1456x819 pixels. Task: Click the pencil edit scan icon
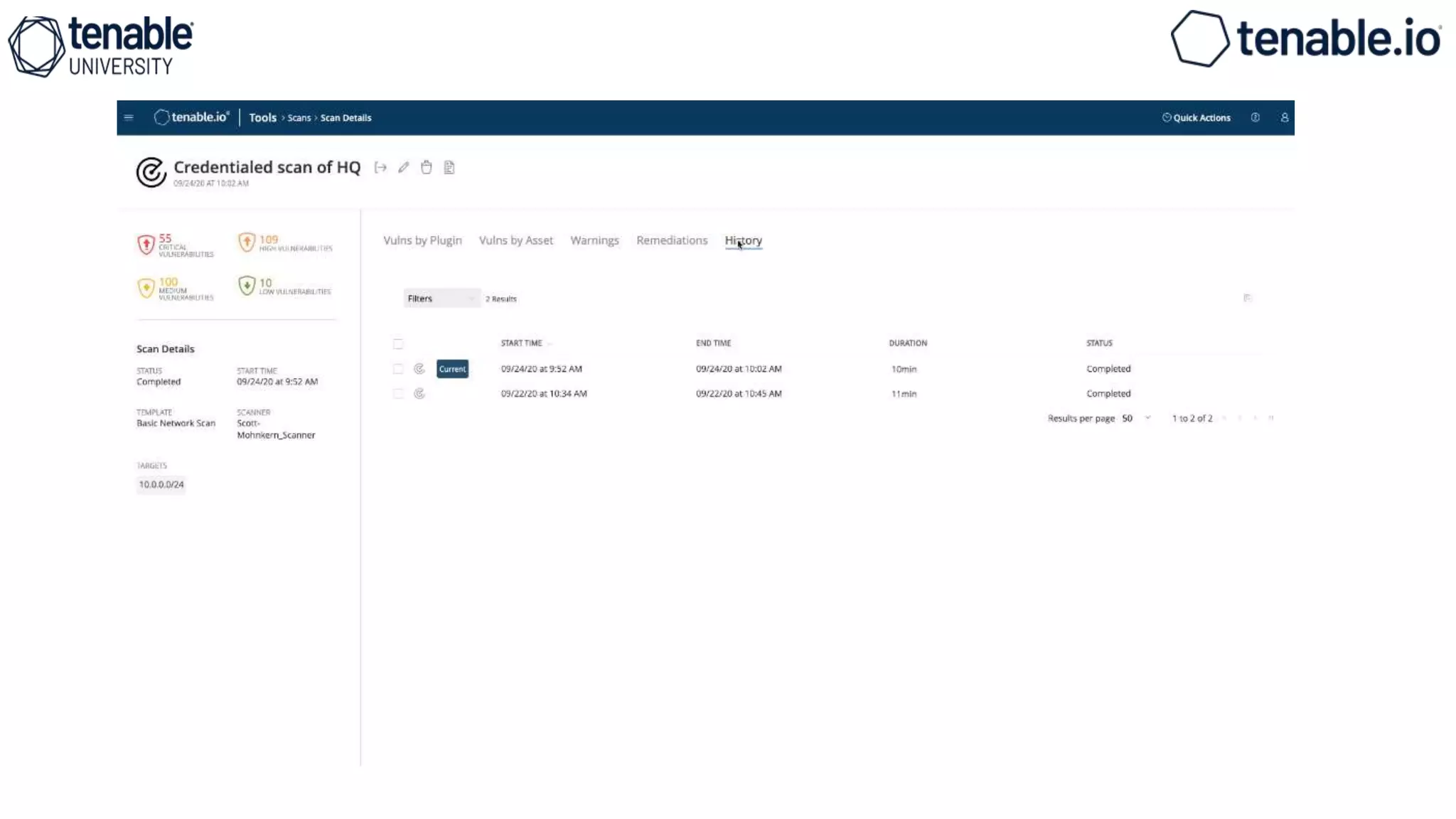click(403, 168)
